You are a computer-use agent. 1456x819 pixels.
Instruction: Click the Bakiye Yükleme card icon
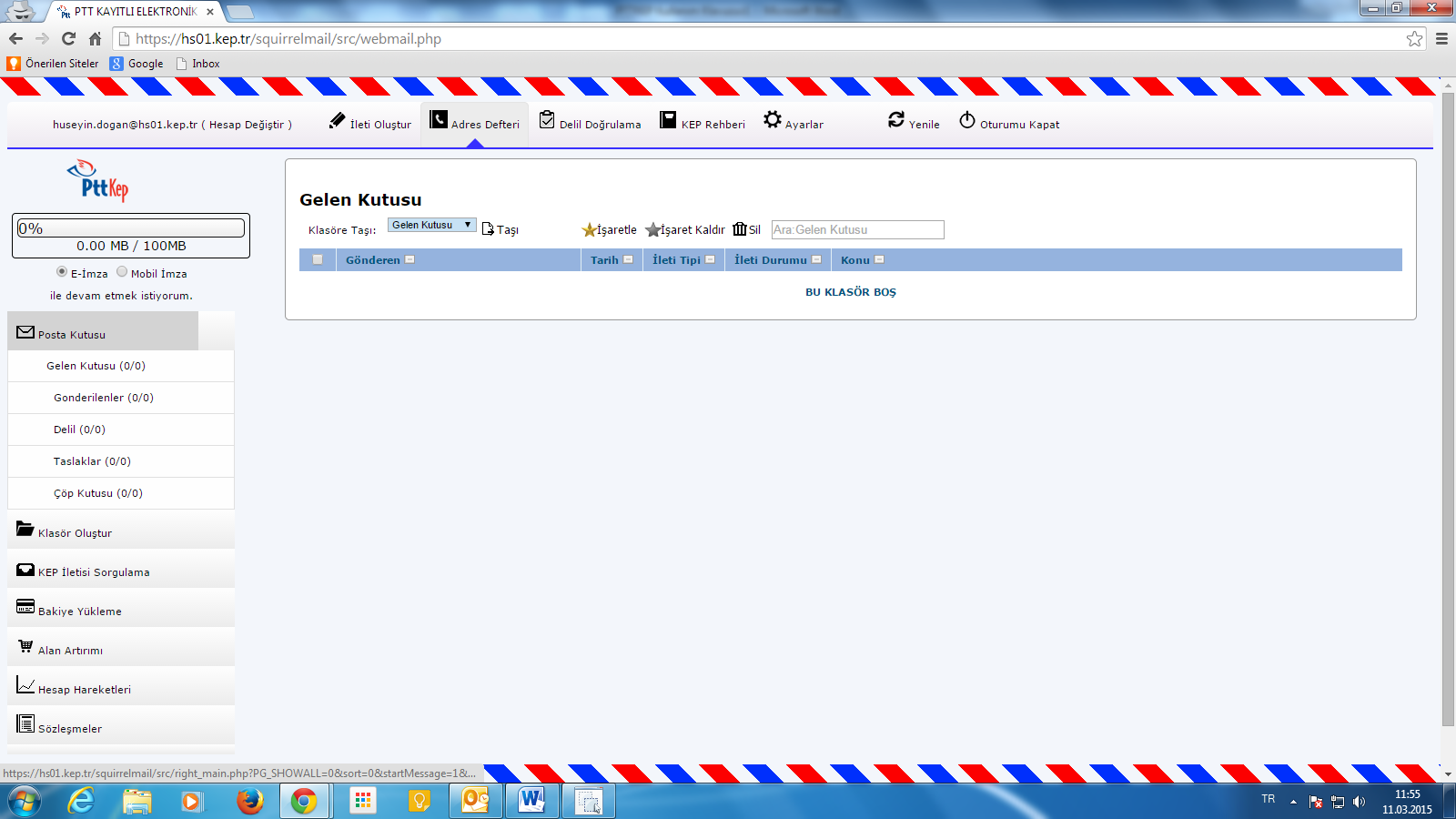(x=25, y=607)
